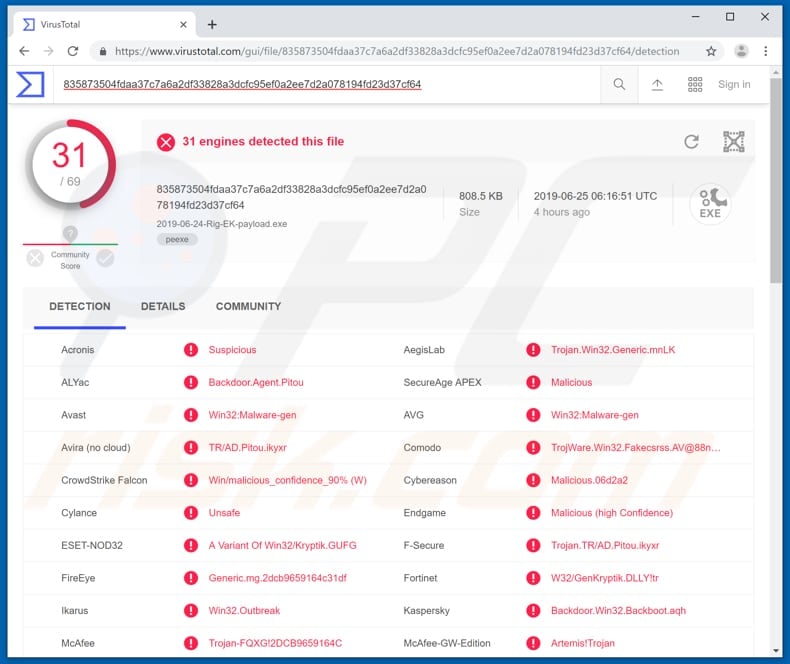Viewport: 790px width, 664px height.
Task: Close the VirusTotal tab
Action: [183, 25]
